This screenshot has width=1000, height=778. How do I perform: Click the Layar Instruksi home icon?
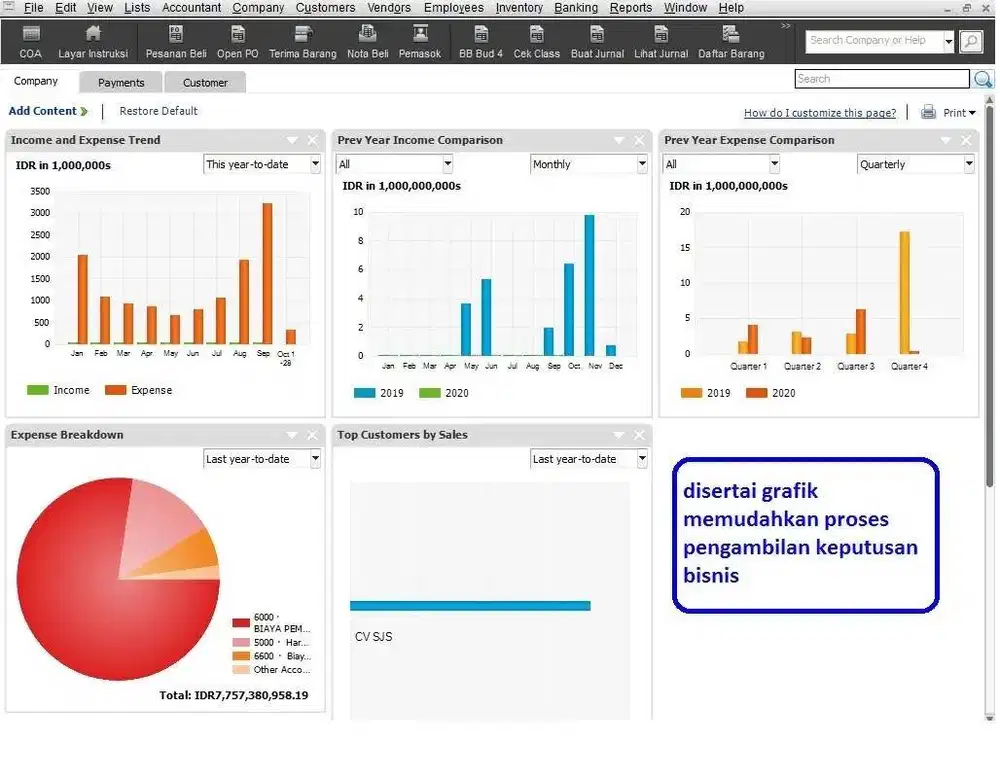point(93,35)
